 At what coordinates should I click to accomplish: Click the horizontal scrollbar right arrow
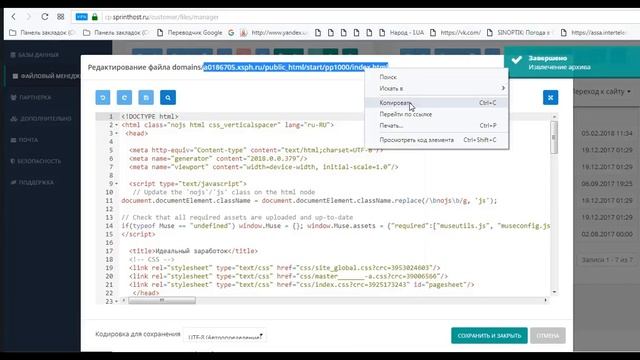click(545, 300)
